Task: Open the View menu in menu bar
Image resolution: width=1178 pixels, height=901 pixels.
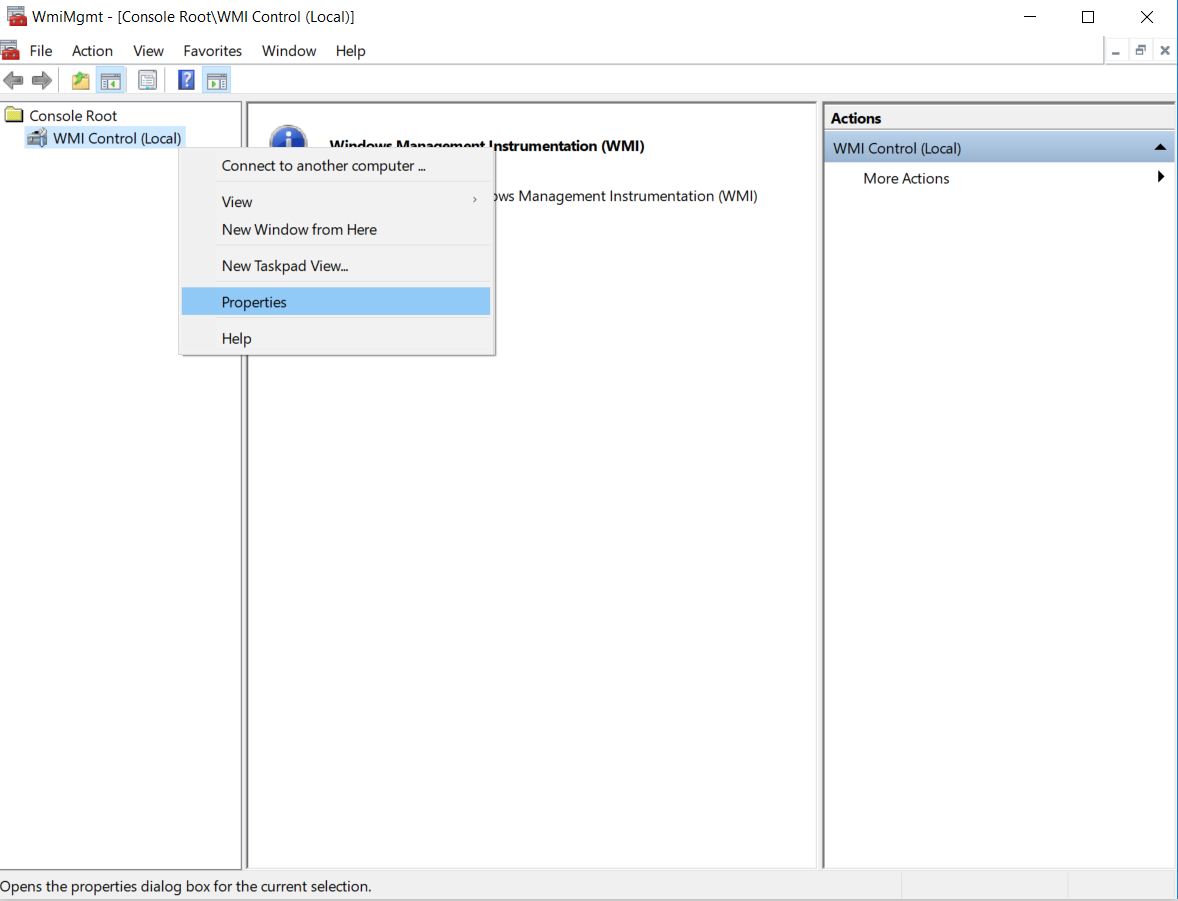Action: coord(148,51)
